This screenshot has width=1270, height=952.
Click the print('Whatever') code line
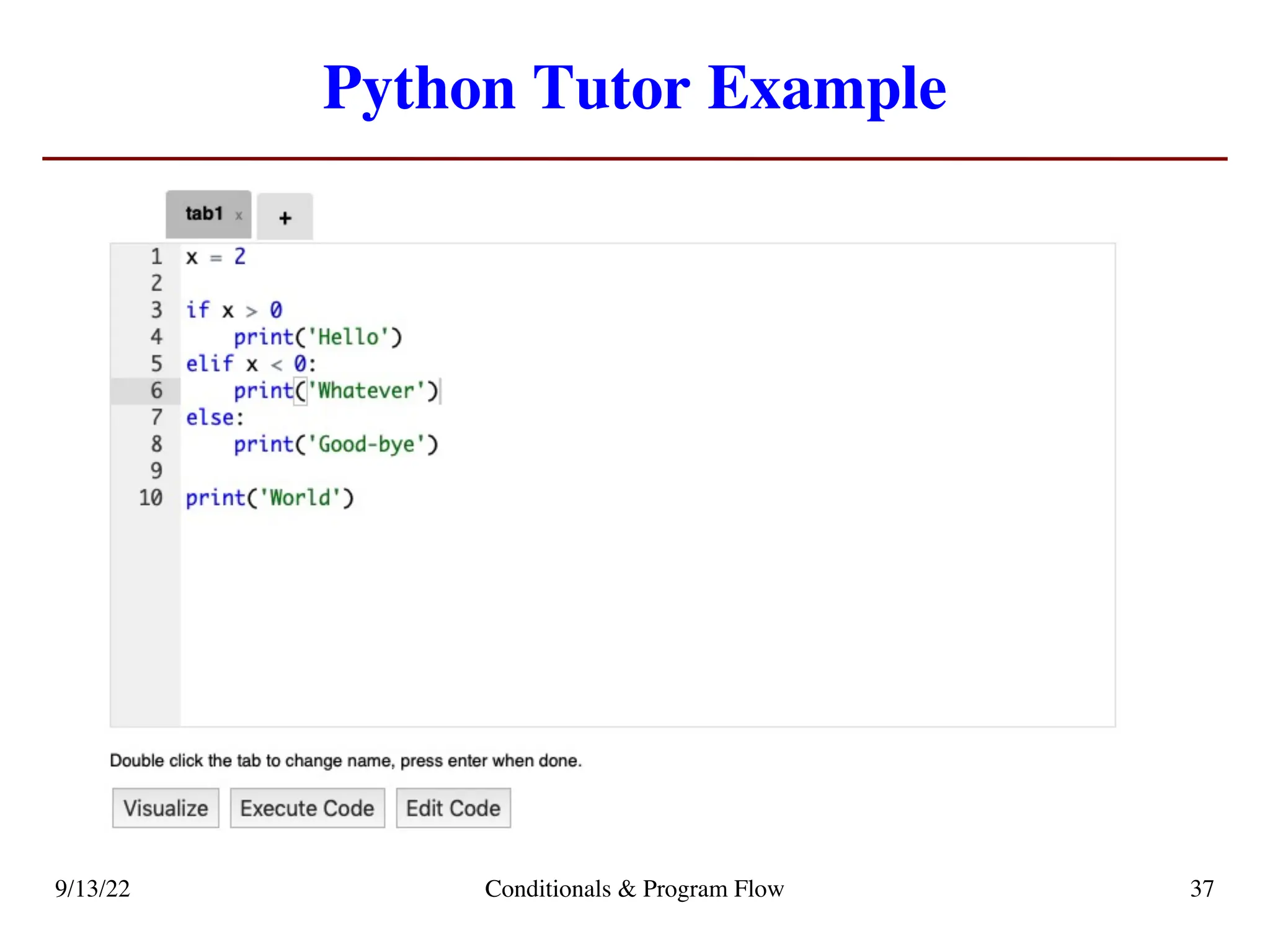click(336, 391)
